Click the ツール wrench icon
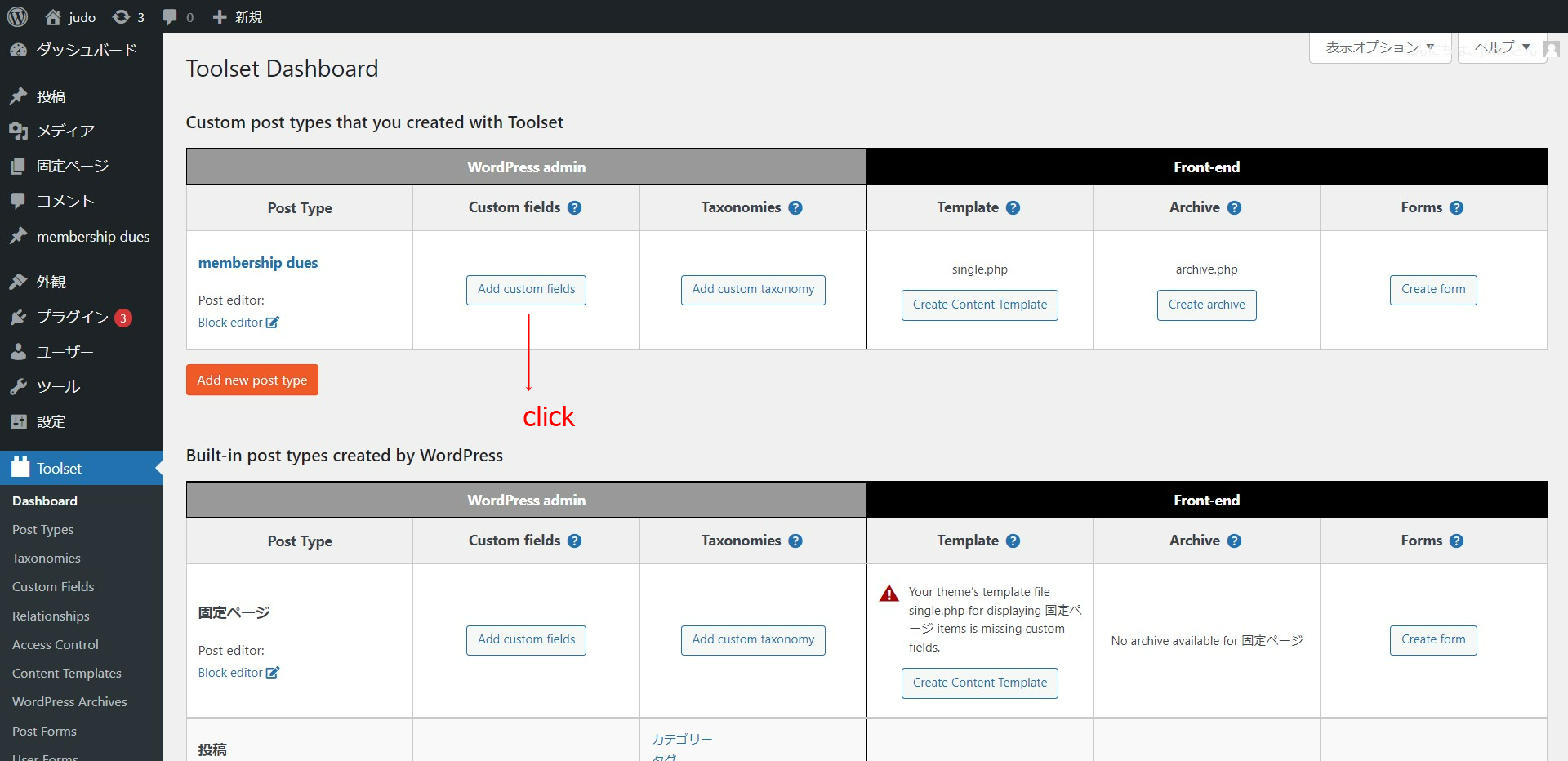Screen dimensions: 1568x761 [19, 387]
